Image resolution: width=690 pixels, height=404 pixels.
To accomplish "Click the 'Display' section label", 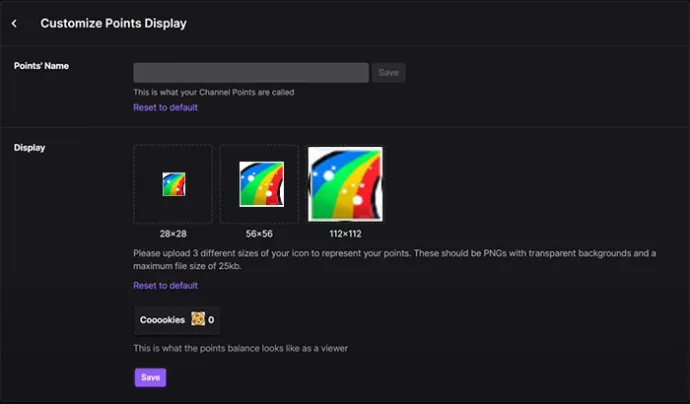I will tap(29, 148).
